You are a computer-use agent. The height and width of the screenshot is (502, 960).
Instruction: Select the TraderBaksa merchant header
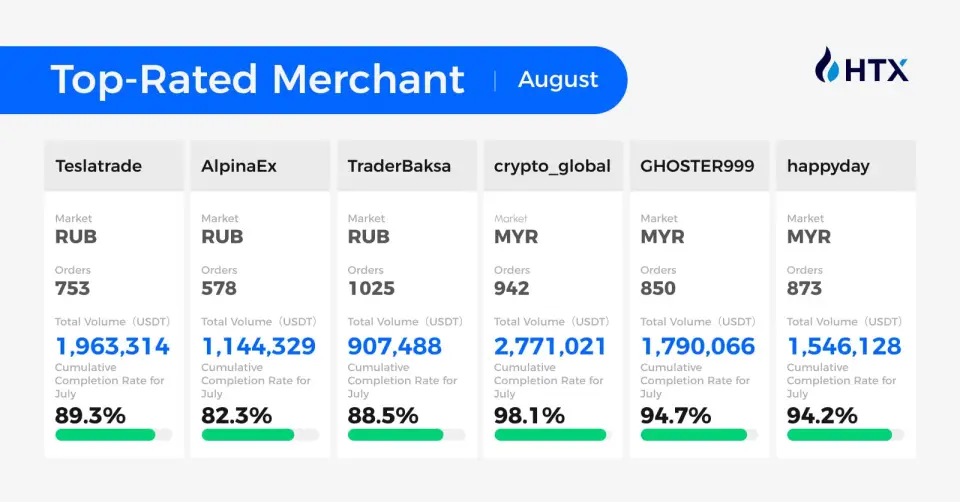pyautogui.click(x=407, y=166)
